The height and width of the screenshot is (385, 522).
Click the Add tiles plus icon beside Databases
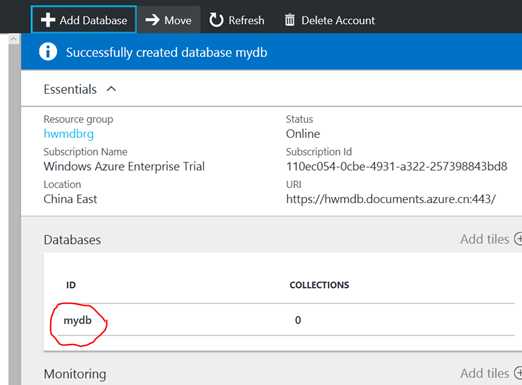coord(518,239)
